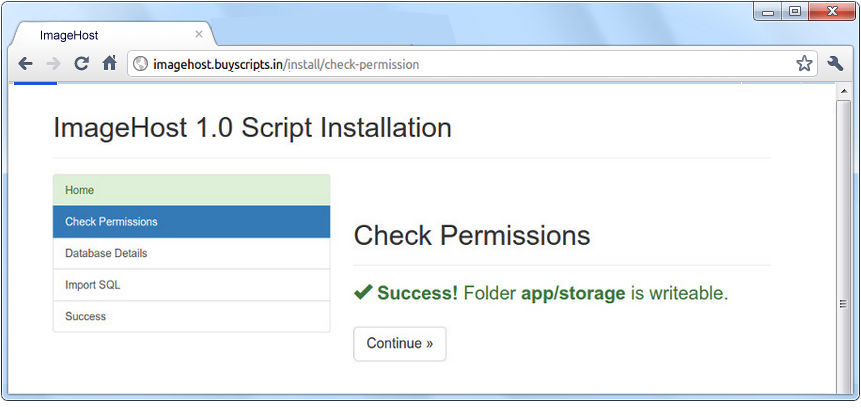The image size is (861, 415).
Task: Select Check Permissions in the sidebar
Action: [191, 222]
